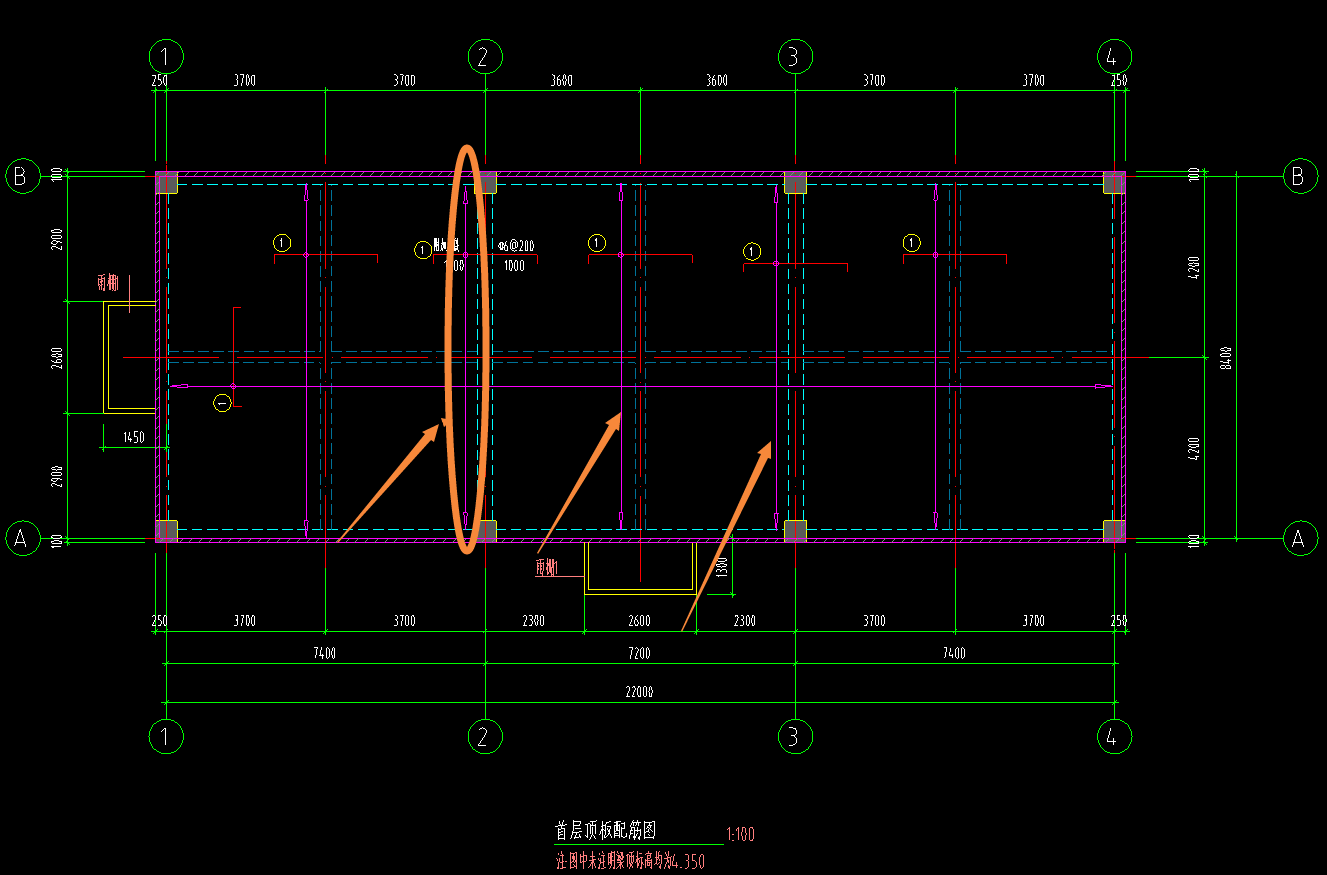Select the 8400 vertical dimension
The height and width of the screenshot is (875, 1327).
[1226, 358]
